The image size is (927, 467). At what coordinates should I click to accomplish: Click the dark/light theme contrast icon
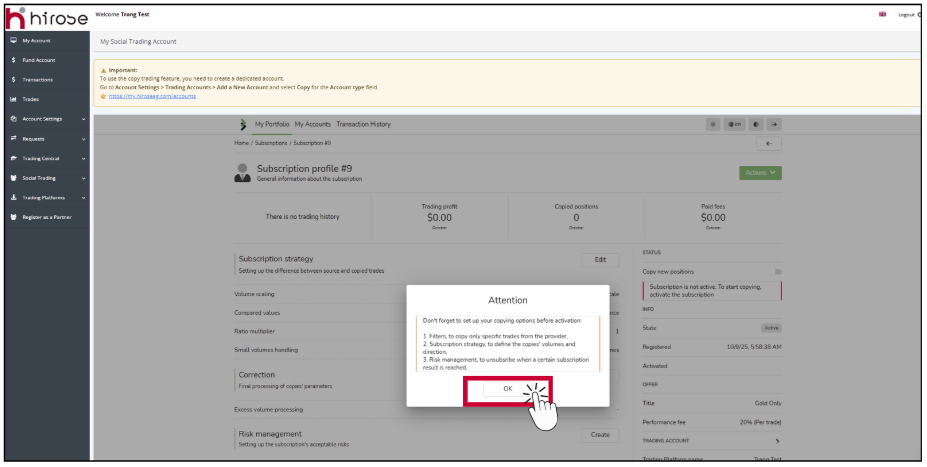pos(755,125)
